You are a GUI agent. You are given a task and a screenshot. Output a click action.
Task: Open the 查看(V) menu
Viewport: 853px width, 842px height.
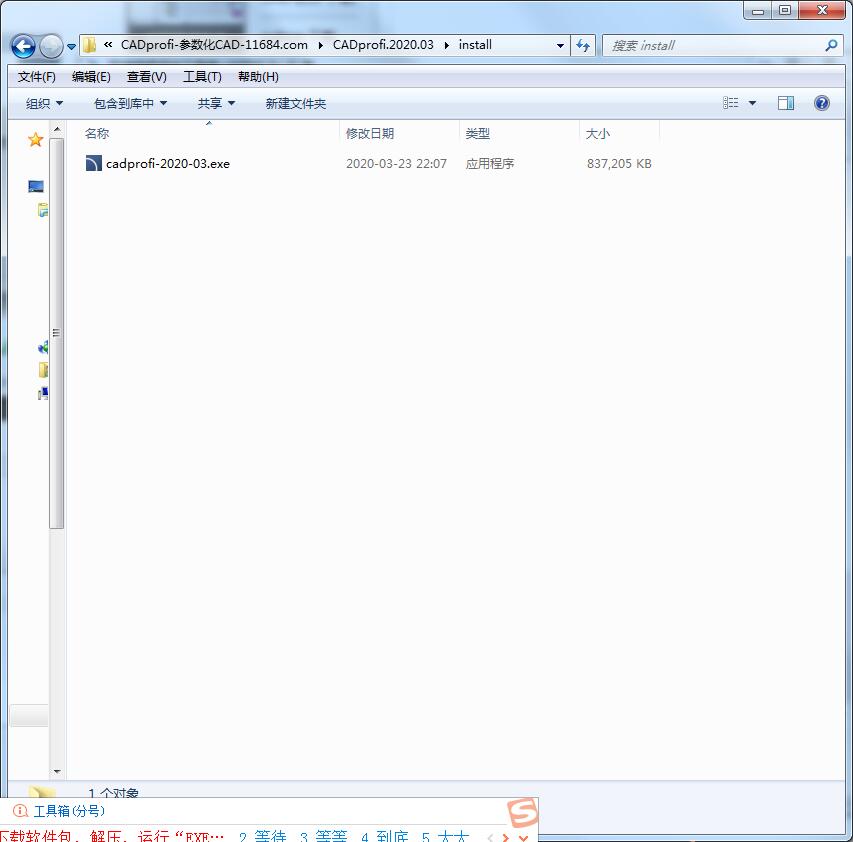(x=146, y=77)
